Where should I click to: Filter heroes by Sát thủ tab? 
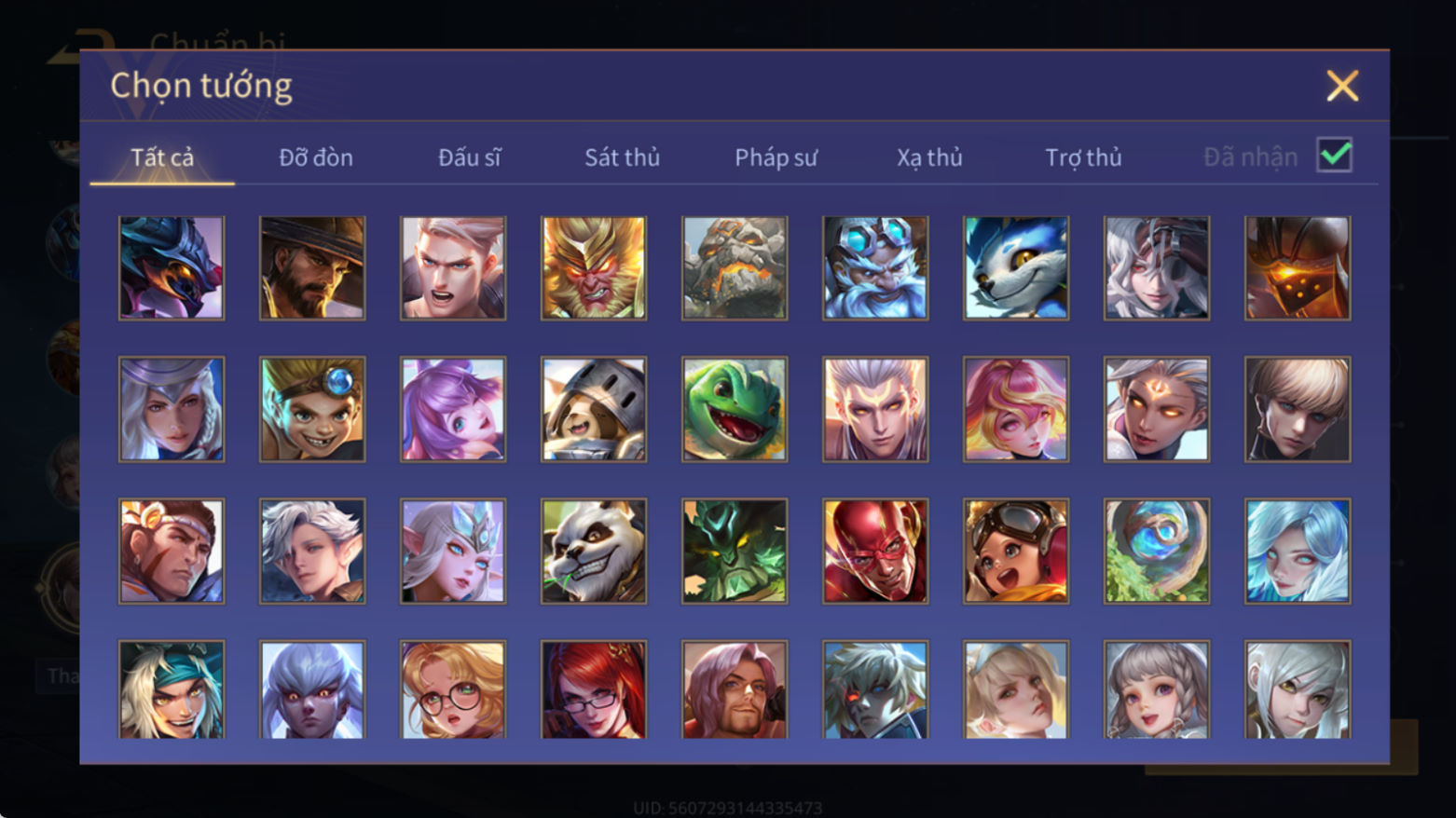click(622, 157)
